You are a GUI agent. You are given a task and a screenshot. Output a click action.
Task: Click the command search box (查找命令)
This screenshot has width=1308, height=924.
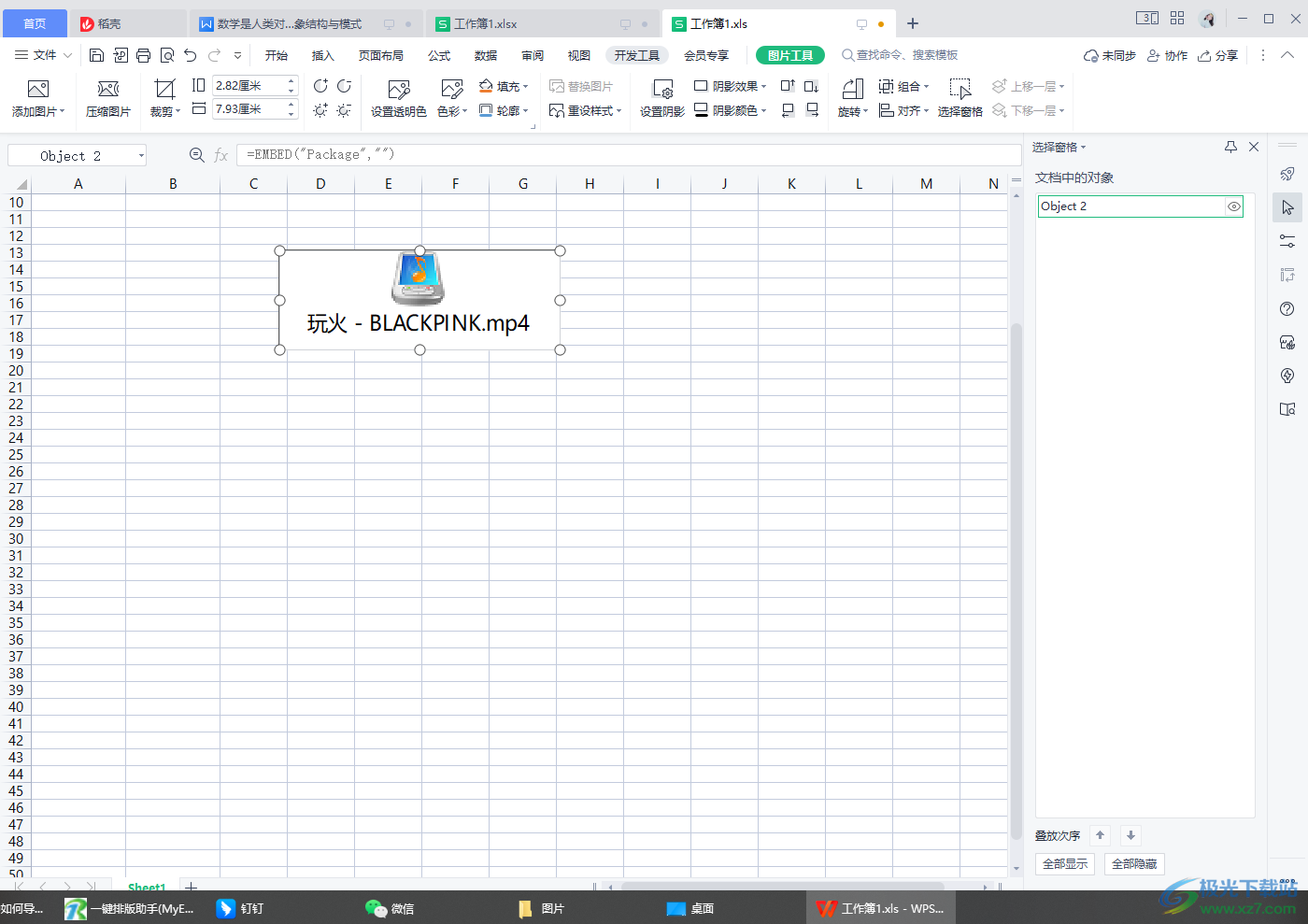(900, 55)
